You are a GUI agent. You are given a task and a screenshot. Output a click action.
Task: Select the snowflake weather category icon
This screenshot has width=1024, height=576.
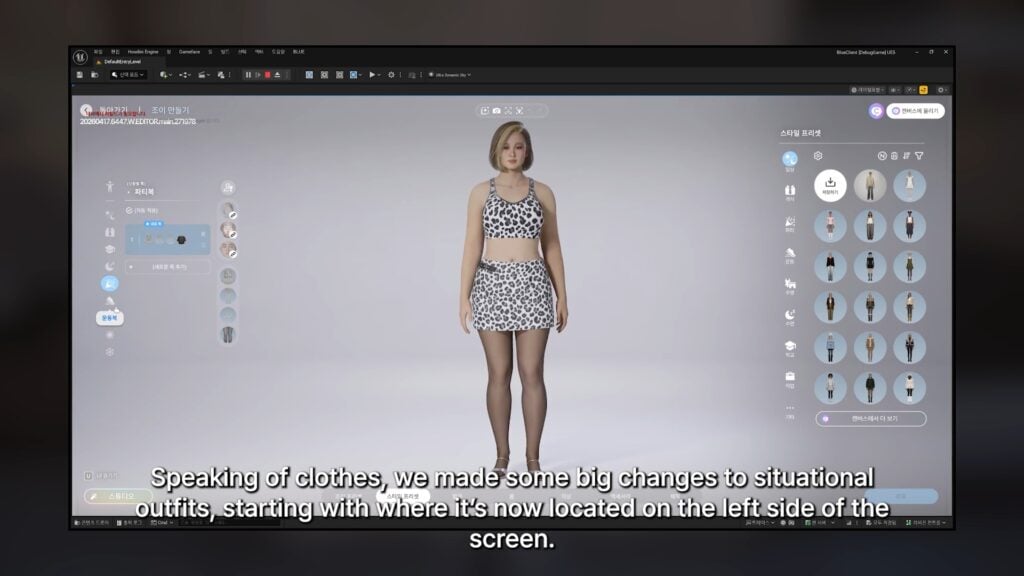(110, 349)
